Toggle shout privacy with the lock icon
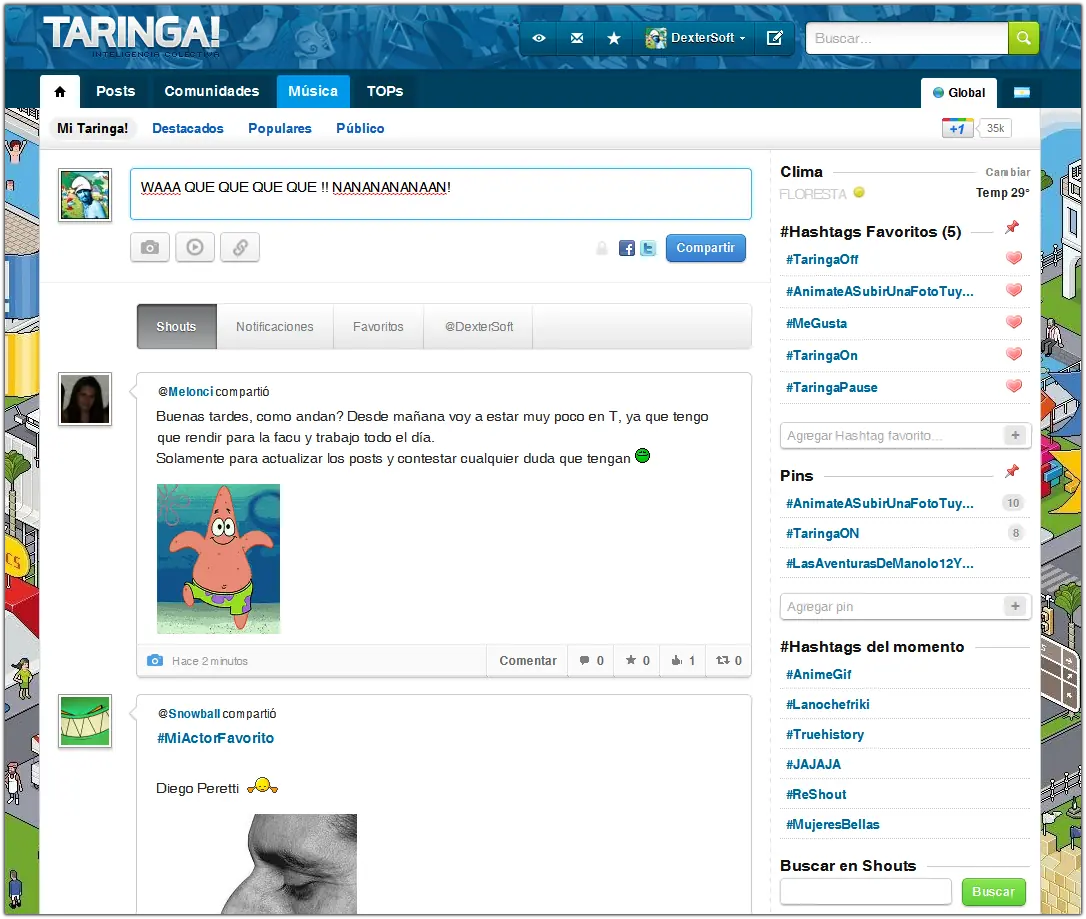This screenshot has width=1086, height=919. pyautogui.click(x=602, y=248)
